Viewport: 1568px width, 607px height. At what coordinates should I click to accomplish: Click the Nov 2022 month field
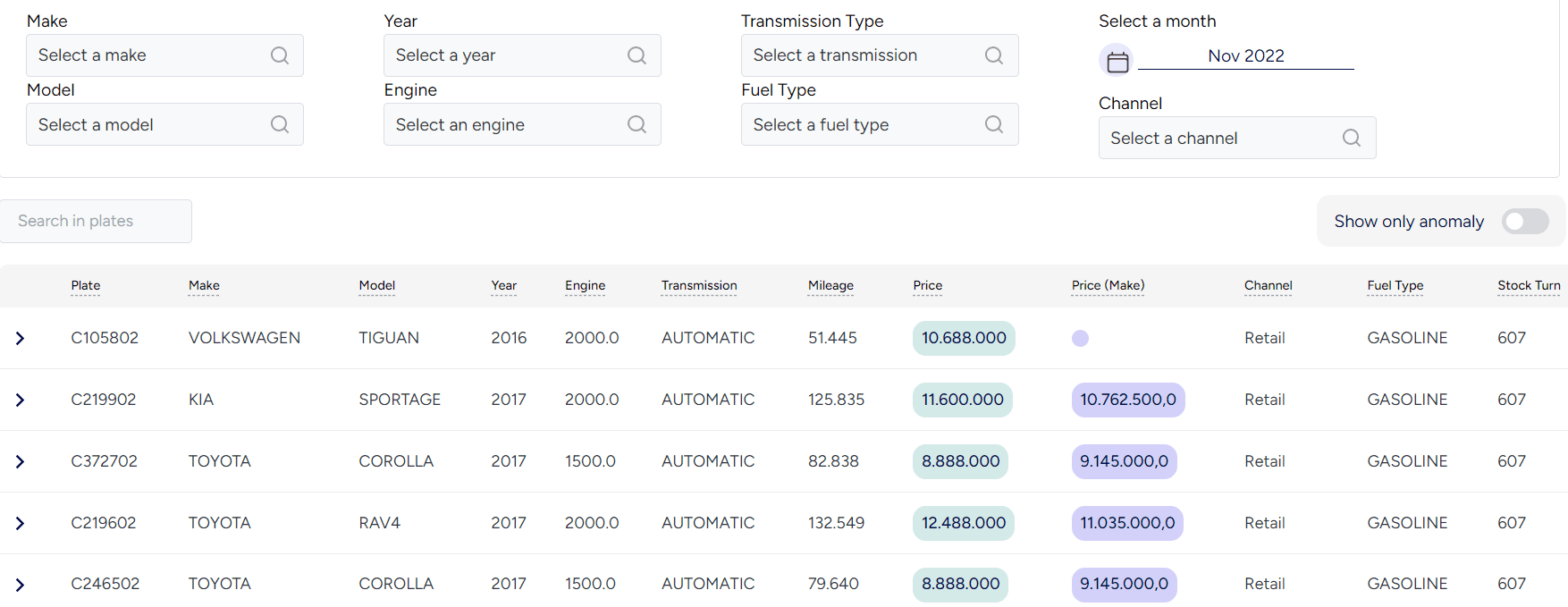[x=1245, y=55]
